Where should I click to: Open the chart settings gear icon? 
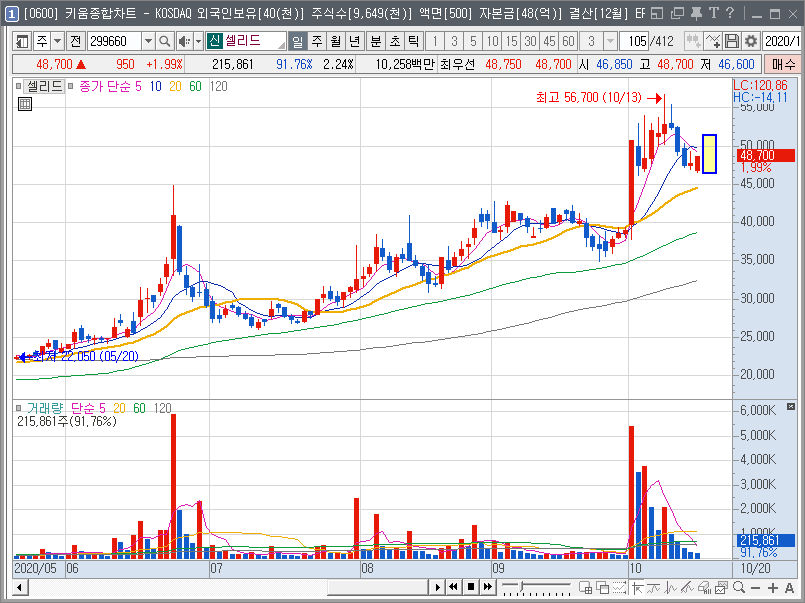751,41
